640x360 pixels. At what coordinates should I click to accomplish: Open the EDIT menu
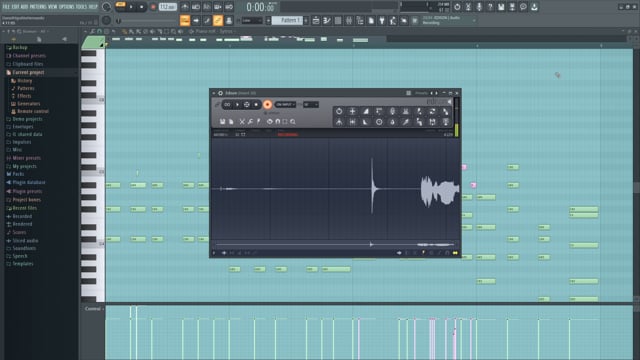tap(15, 7)
